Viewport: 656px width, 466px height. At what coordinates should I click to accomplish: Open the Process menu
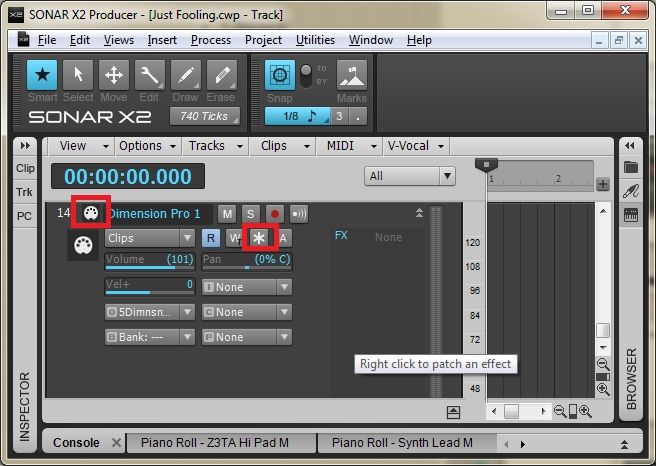tap(210, 40)
